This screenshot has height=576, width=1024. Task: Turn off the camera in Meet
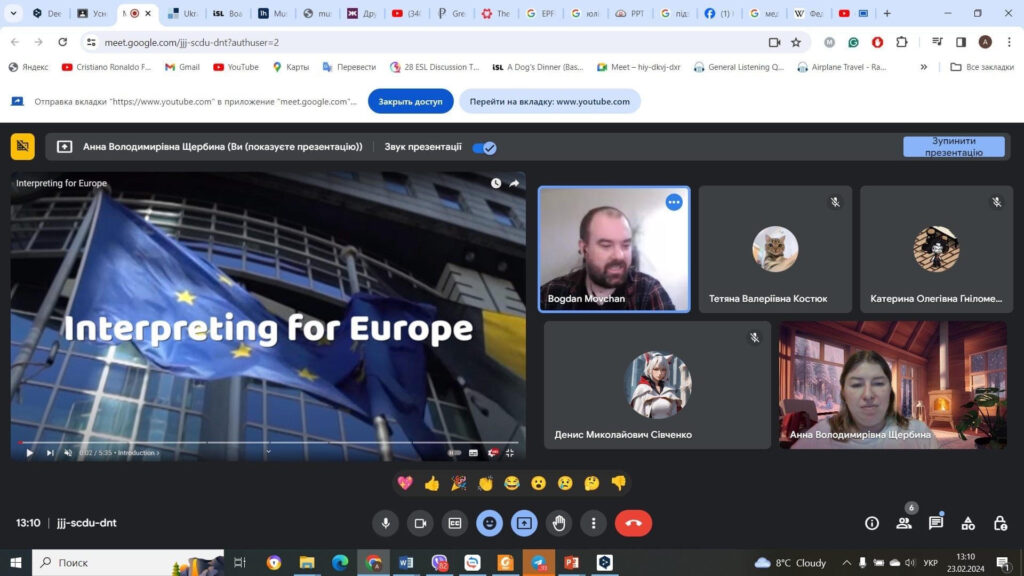click(x=420, y=523)
